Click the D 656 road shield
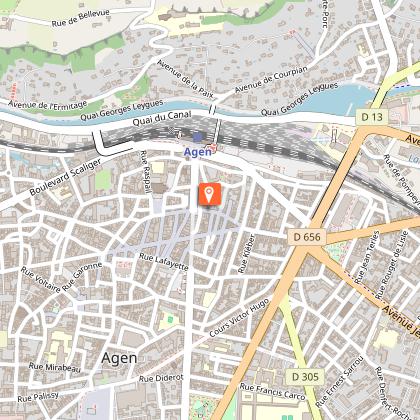The image size is (420, 420). pos(307,237)
